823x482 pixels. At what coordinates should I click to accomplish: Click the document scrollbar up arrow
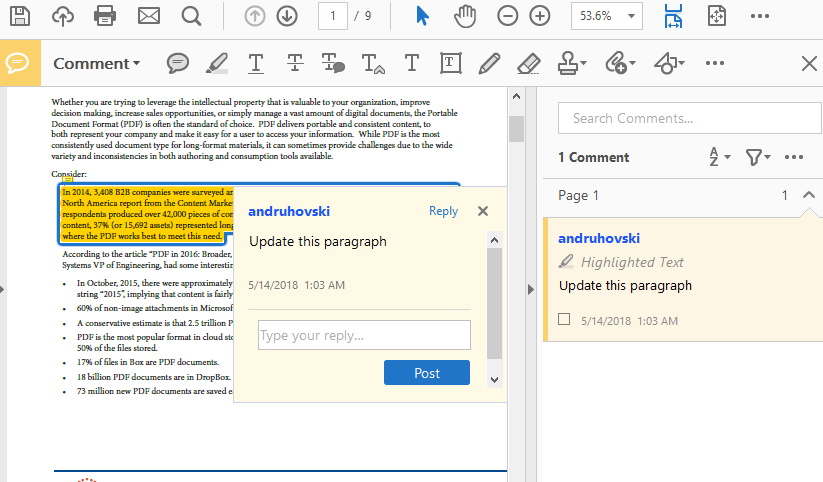point(516,97)
